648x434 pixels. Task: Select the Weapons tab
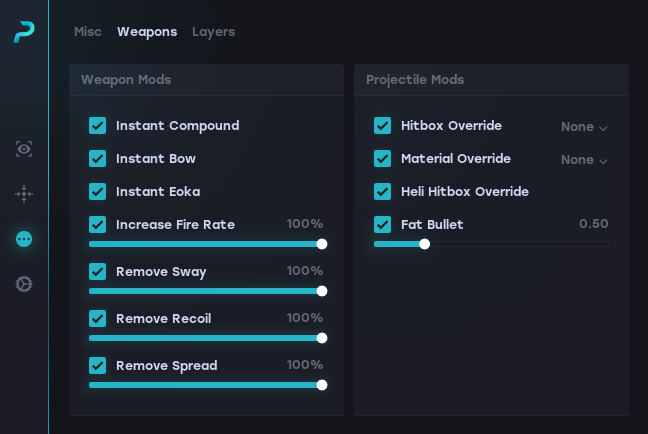pos(147,32)
